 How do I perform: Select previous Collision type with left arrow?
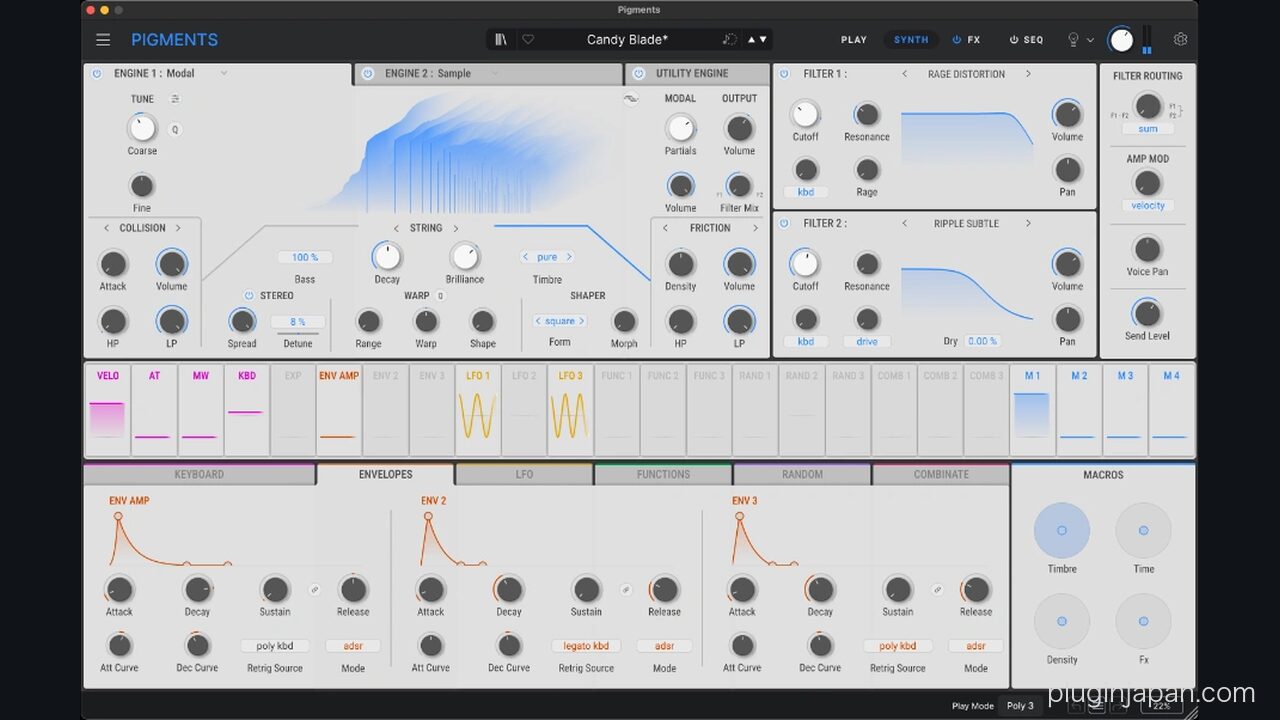coord(107,228)
